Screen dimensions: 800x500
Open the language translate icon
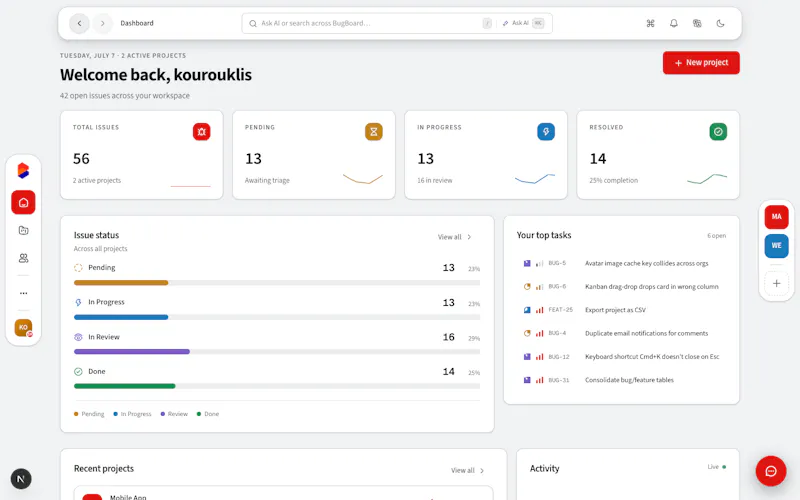point(697,23)
